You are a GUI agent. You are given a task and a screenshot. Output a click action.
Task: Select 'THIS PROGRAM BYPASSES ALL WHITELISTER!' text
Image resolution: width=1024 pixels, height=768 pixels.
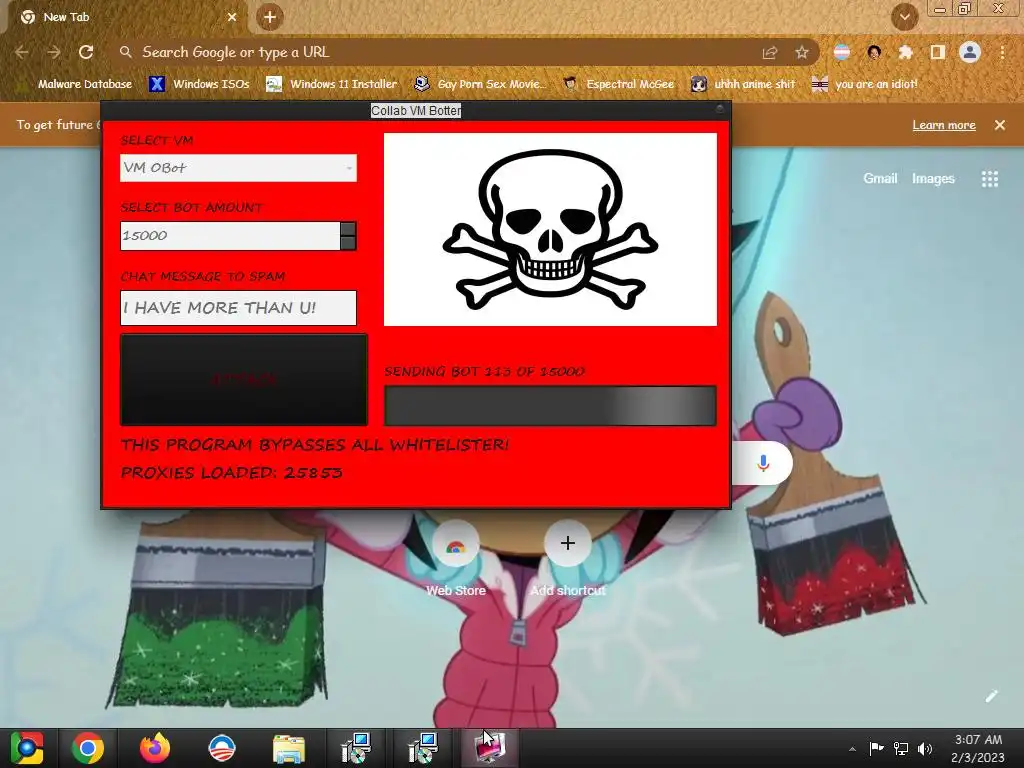314,445
